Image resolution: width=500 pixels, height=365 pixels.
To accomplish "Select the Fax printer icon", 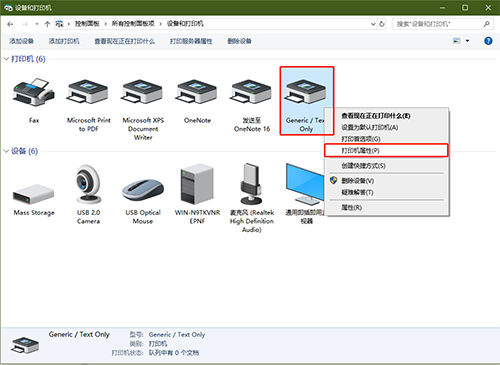I will [34, 93].
